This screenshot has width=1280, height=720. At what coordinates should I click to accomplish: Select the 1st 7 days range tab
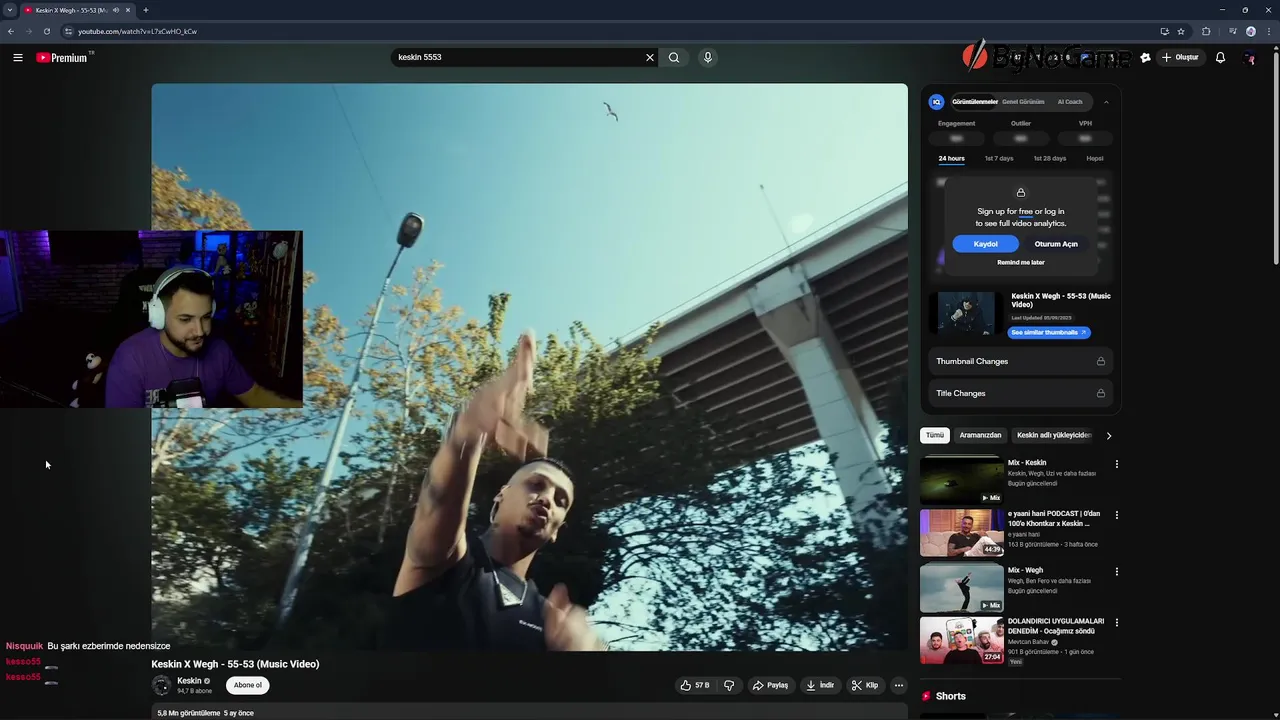999,158
